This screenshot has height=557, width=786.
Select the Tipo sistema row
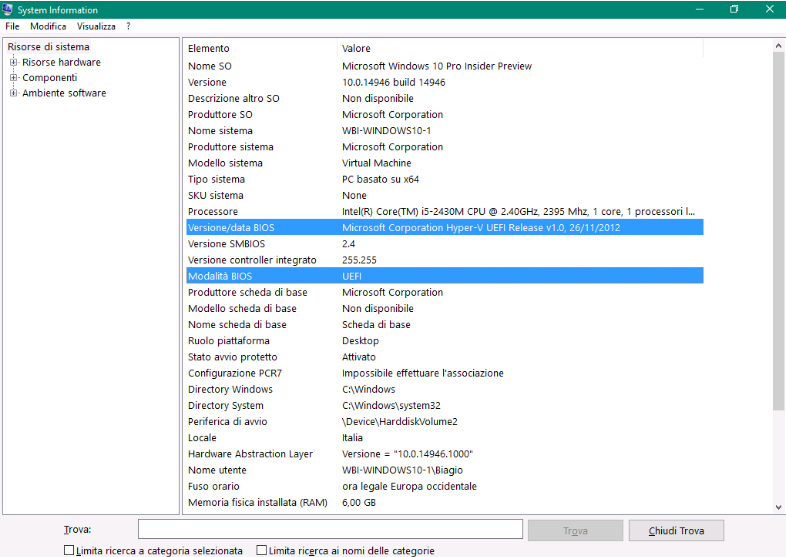coord(445,179)
